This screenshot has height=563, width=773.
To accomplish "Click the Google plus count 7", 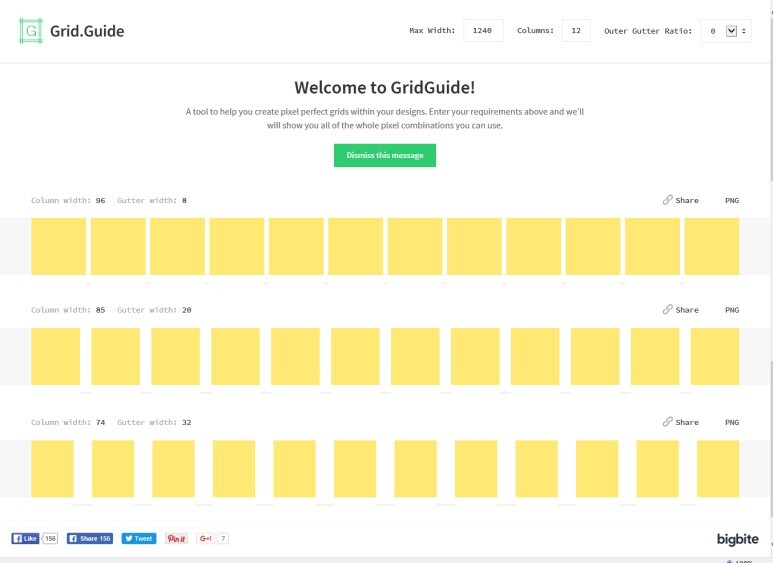I will click(223, 538).
